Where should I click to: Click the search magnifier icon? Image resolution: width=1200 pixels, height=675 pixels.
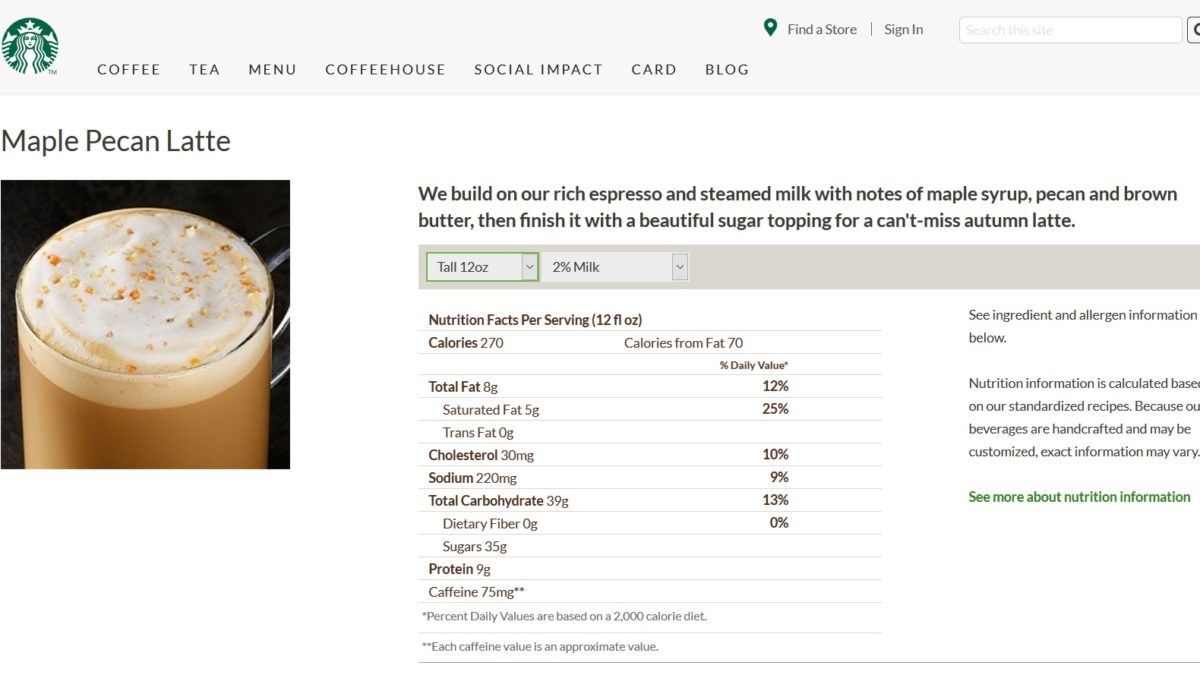(x=1194, y=30)
